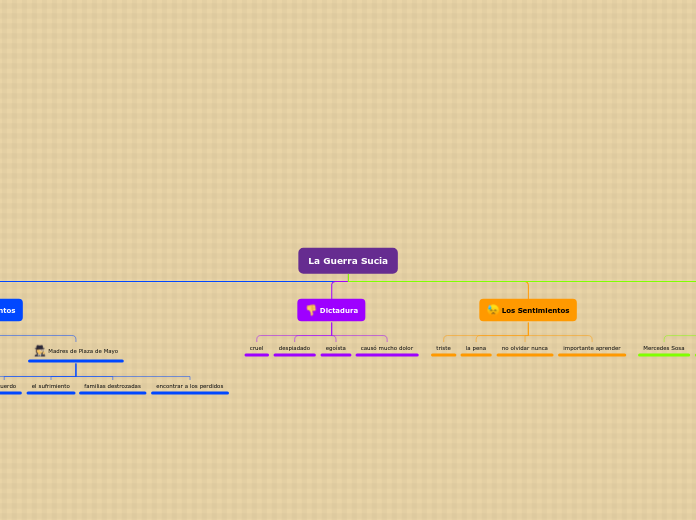Click the 'familias destrozadas' subtopic
Screen dimensions: 696x520
tap(112, 387)
